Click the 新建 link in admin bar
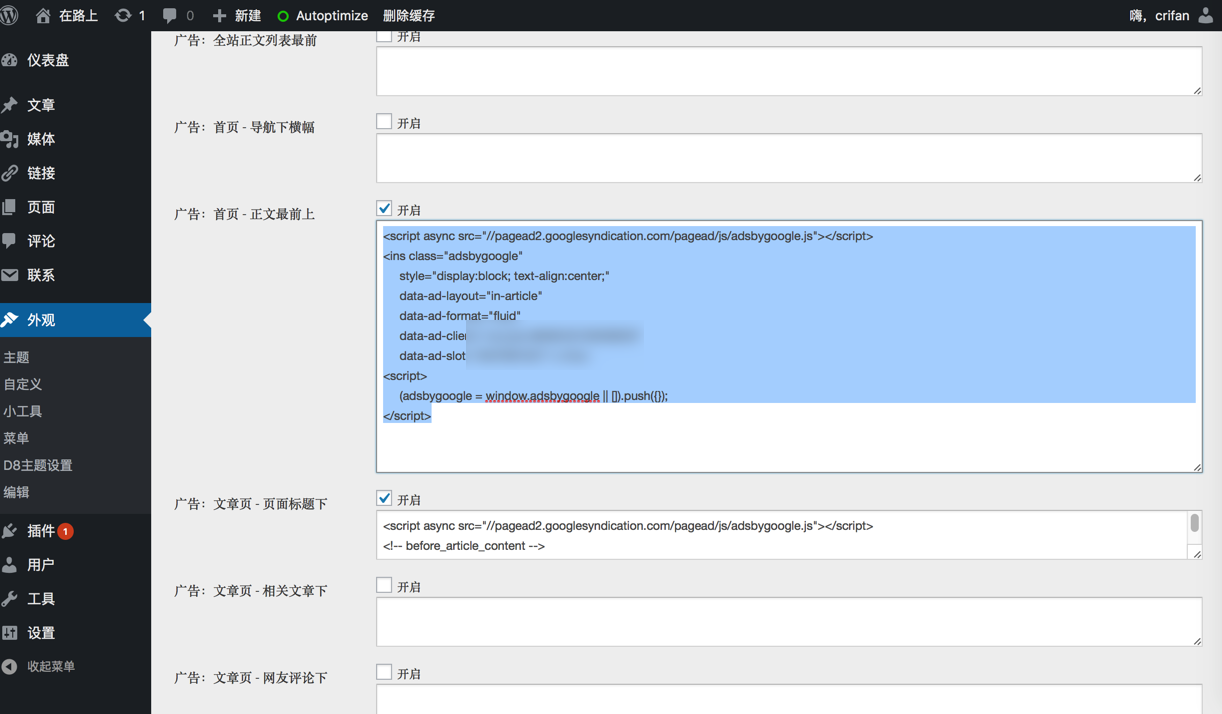The height and width of the screenshot is (714, 1222). pos(248,15)
